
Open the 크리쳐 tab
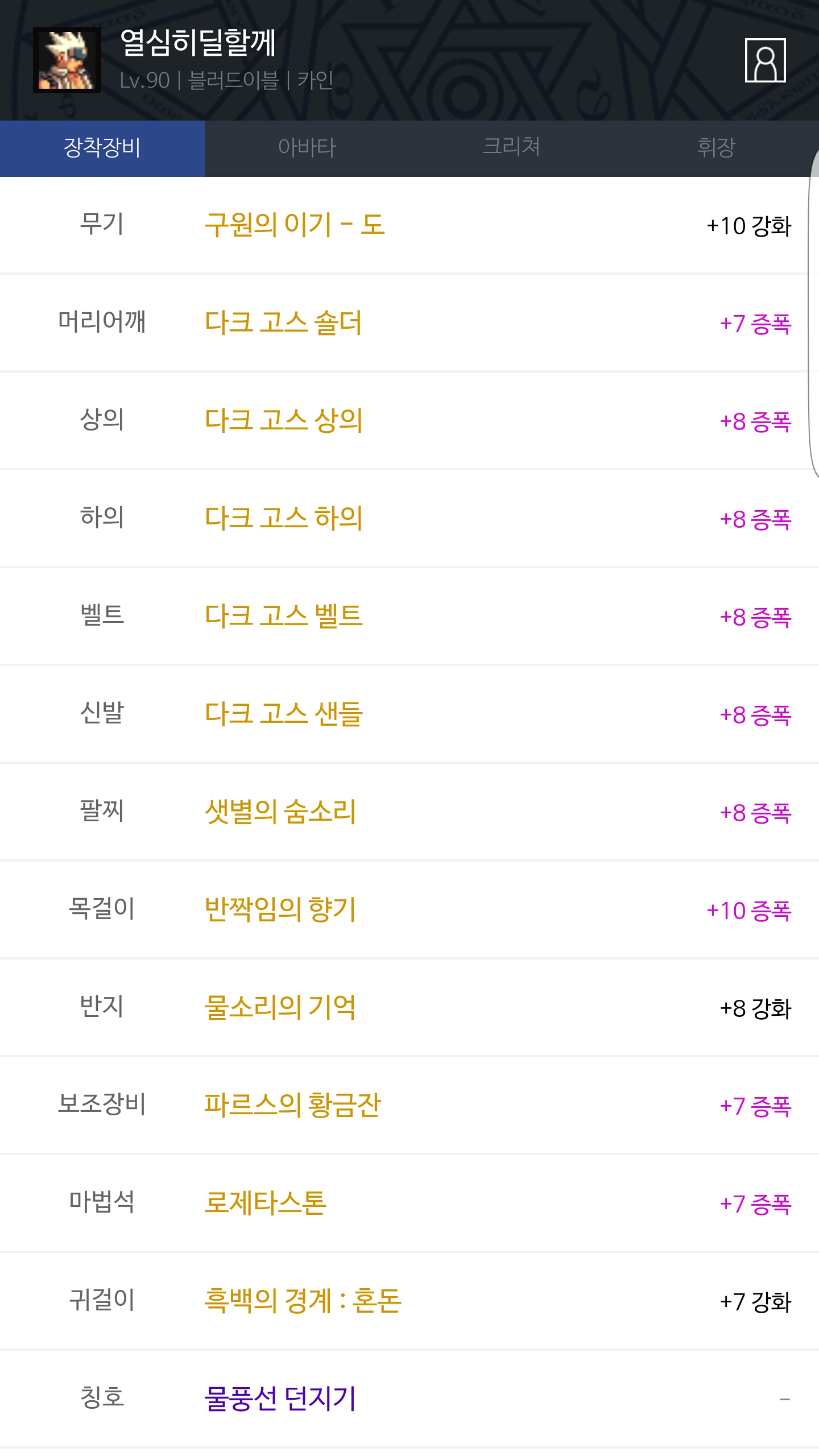click(x=511, y=148)
